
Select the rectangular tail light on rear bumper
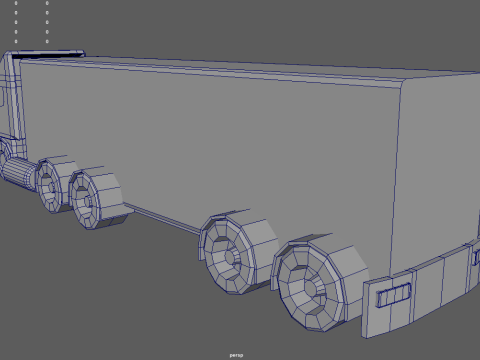394,294
